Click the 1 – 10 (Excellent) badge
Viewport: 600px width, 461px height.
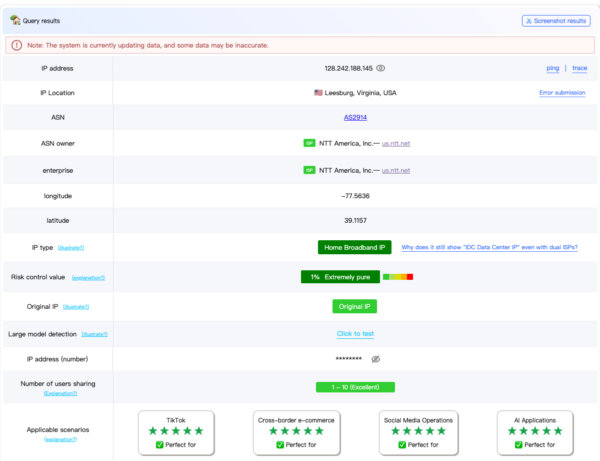(x=355, y=387)
